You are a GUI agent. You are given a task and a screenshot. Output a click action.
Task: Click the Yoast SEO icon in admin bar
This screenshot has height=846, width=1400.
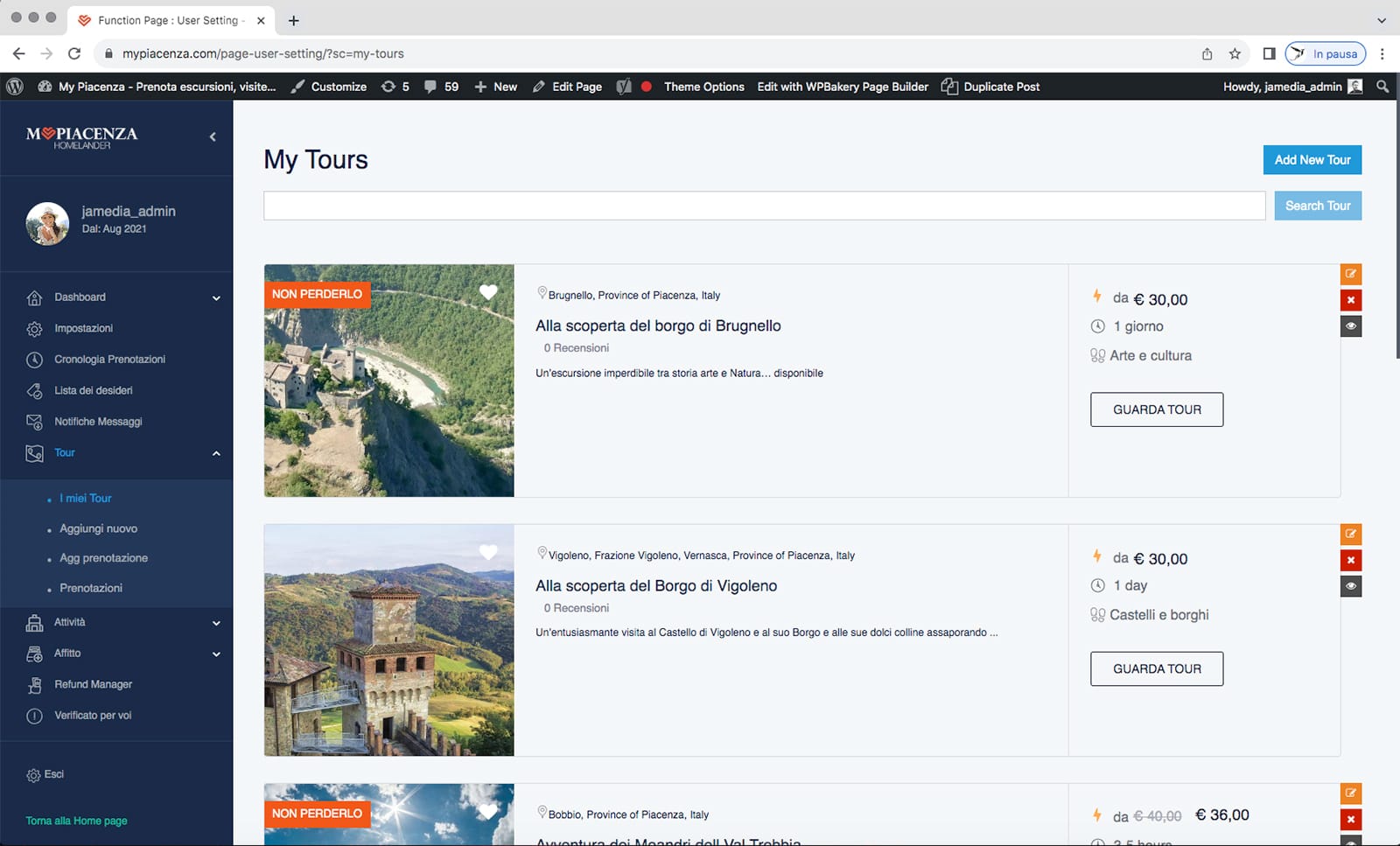tap(624, 87)
